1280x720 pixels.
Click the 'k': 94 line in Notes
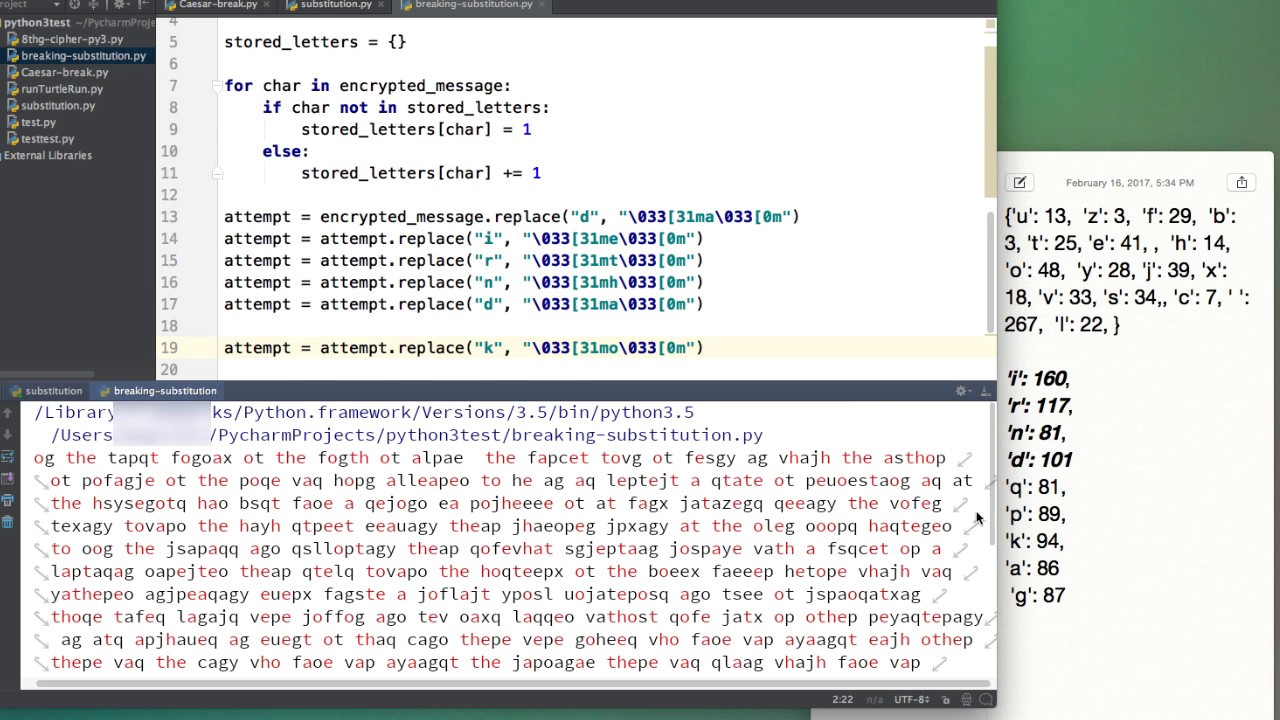[1035, 541]
